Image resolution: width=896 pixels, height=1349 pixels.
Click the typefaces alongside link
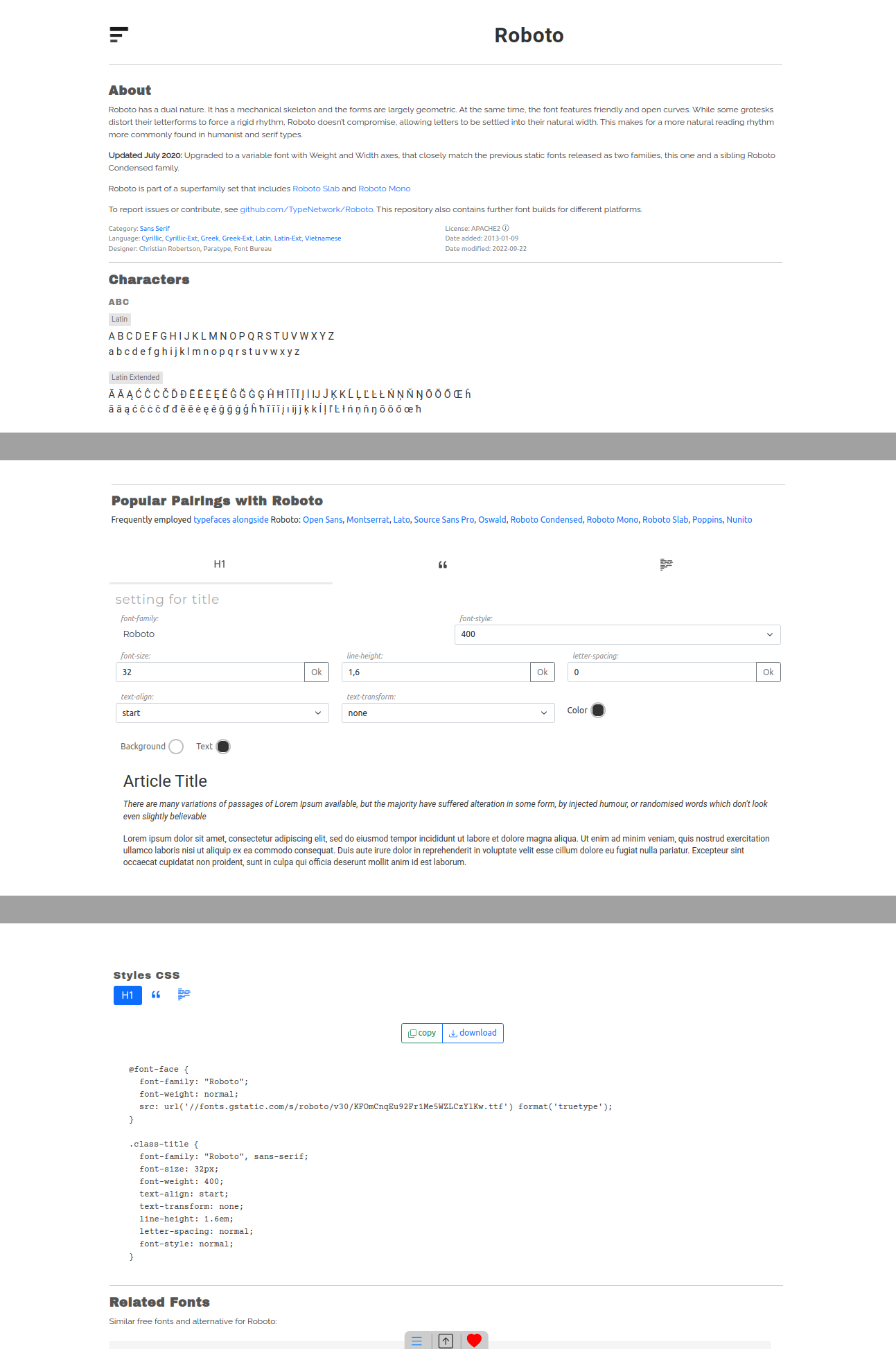pyautogui.click(x=231, y=520)
